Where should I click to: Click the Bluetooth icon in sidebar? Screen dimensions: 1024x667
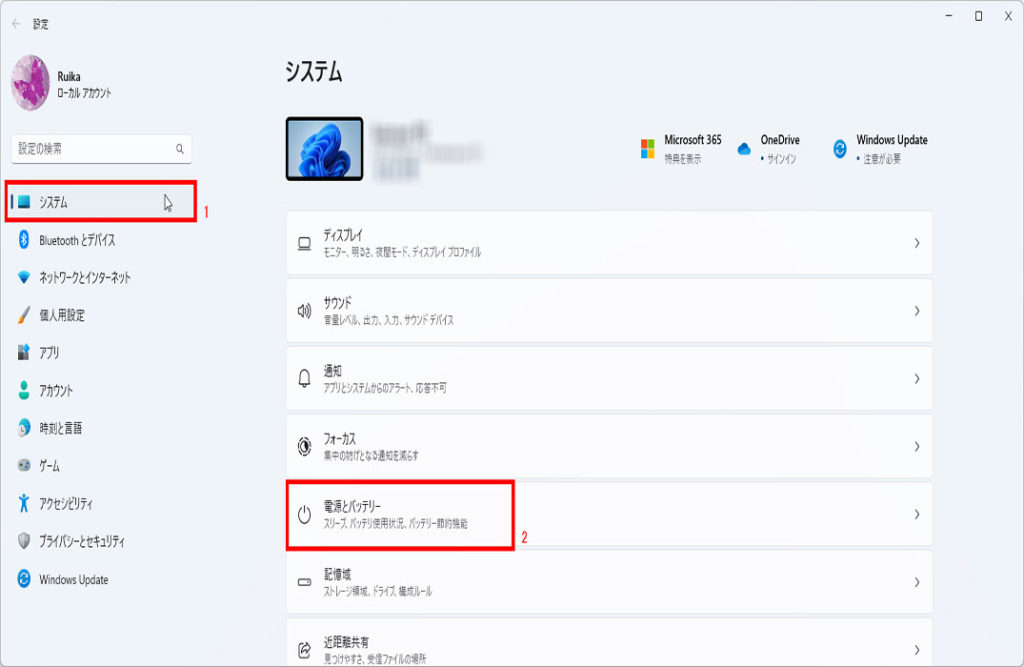[x=24, y=240]
